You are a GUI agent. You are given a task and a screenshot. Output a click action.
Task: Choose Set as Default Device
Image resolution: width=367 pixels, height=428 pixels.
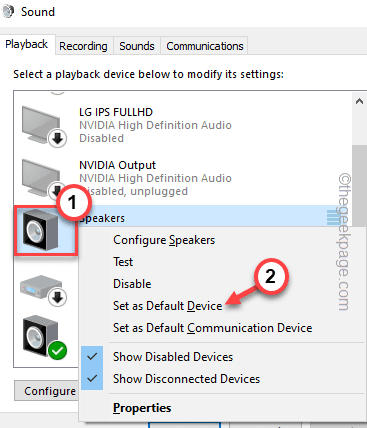(x=167, y=306)
